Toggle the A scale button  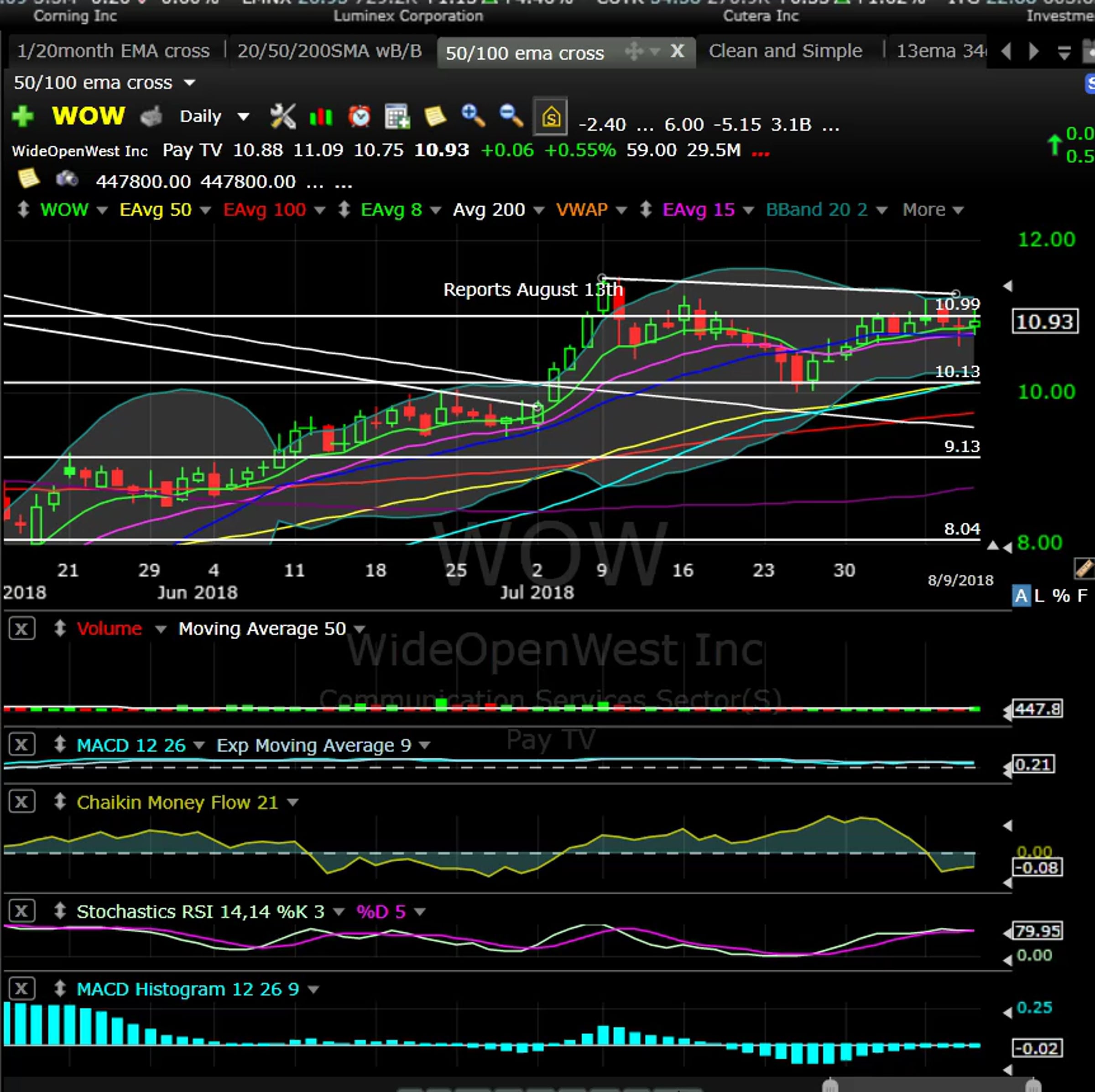click(1022, 596)
